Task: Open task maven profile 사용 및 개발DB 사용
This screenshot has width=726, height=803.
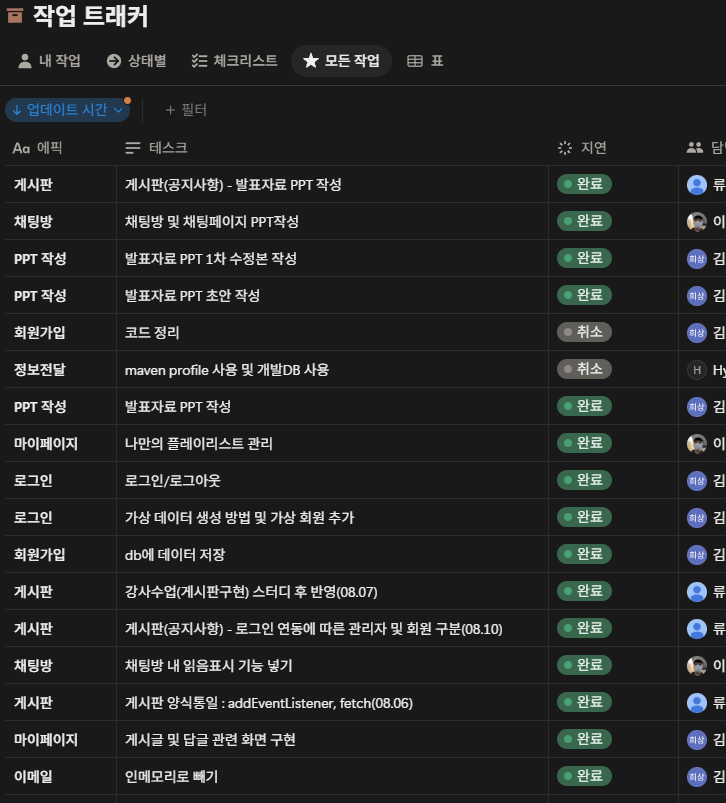Action: tap(227, 370)
